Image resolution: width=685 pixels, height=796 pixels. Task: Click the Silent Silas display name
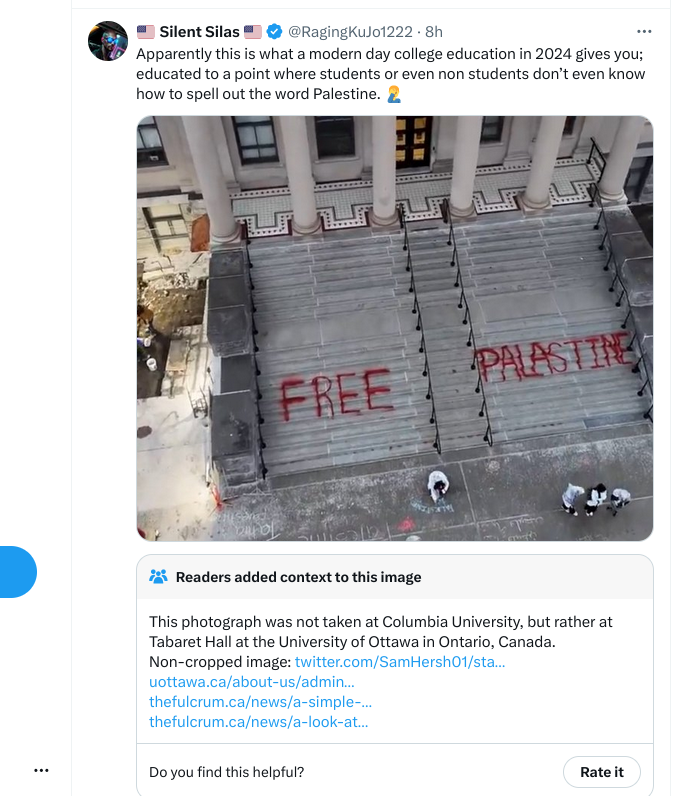[199, 31]
